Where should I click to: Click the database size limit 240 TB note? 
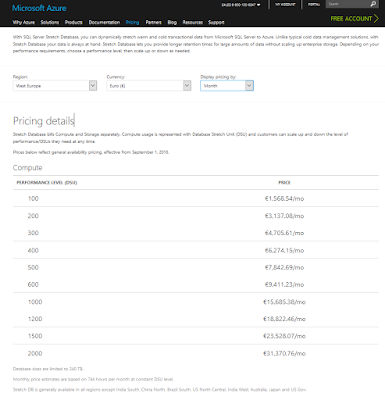[x=48, y=369]
